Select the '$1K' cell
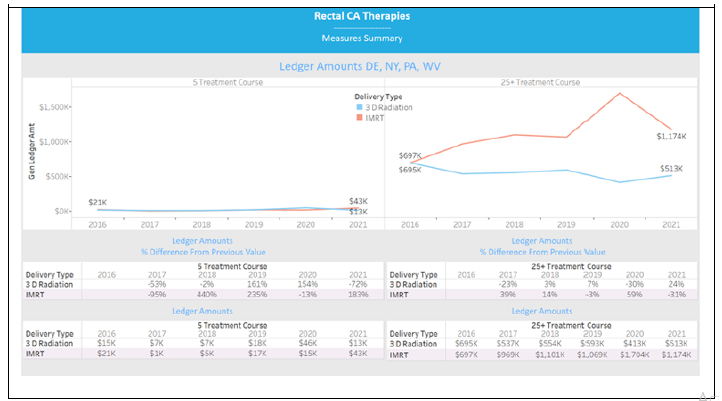 (x=157, y=354)
